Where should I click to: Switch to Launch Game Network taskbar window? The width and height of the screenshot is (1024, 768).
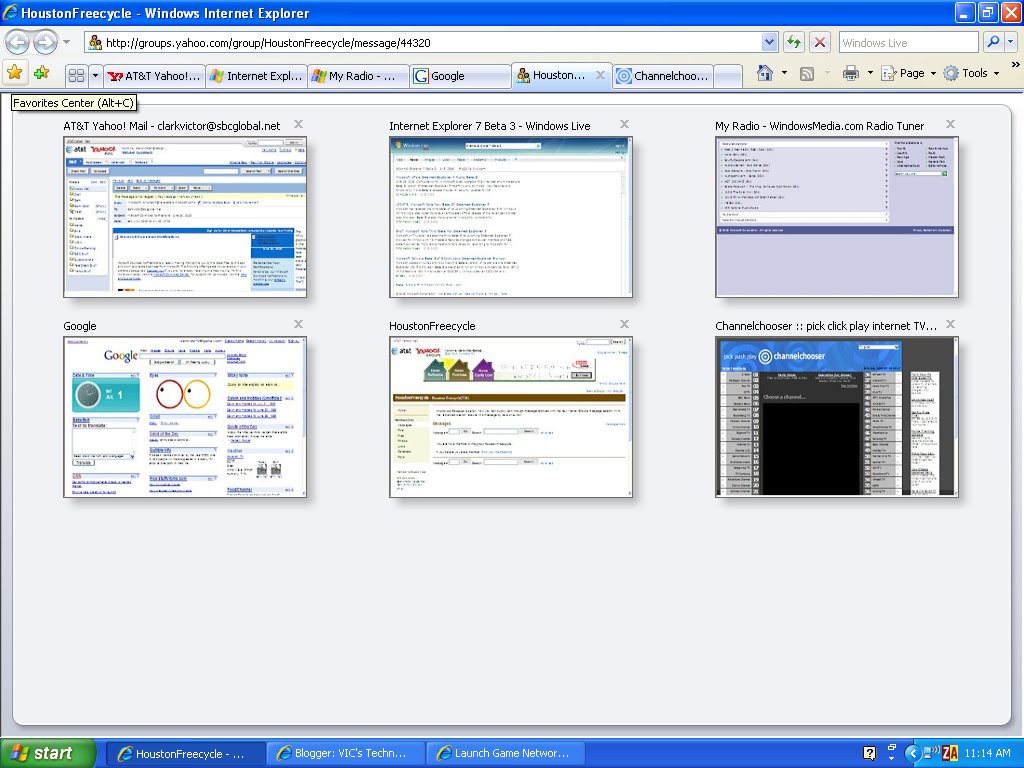(506, 754)
